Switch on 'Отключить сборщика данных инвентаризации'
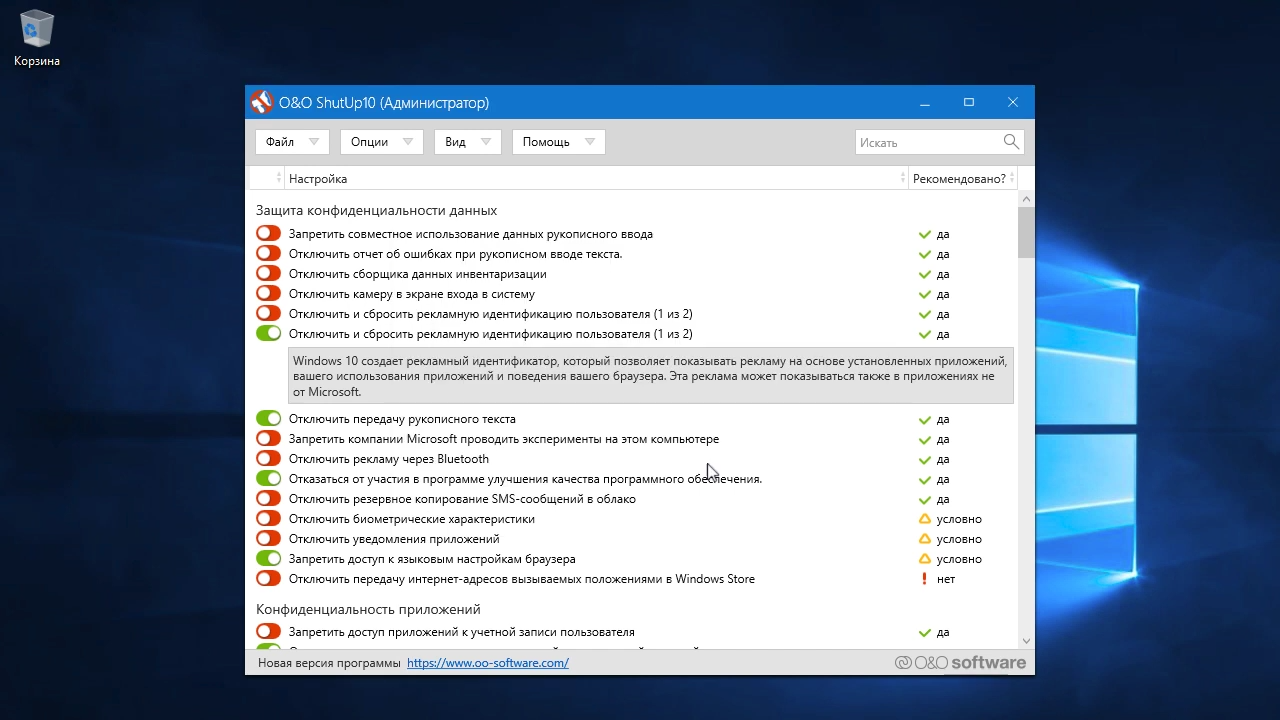 click(x=268, y=273)
